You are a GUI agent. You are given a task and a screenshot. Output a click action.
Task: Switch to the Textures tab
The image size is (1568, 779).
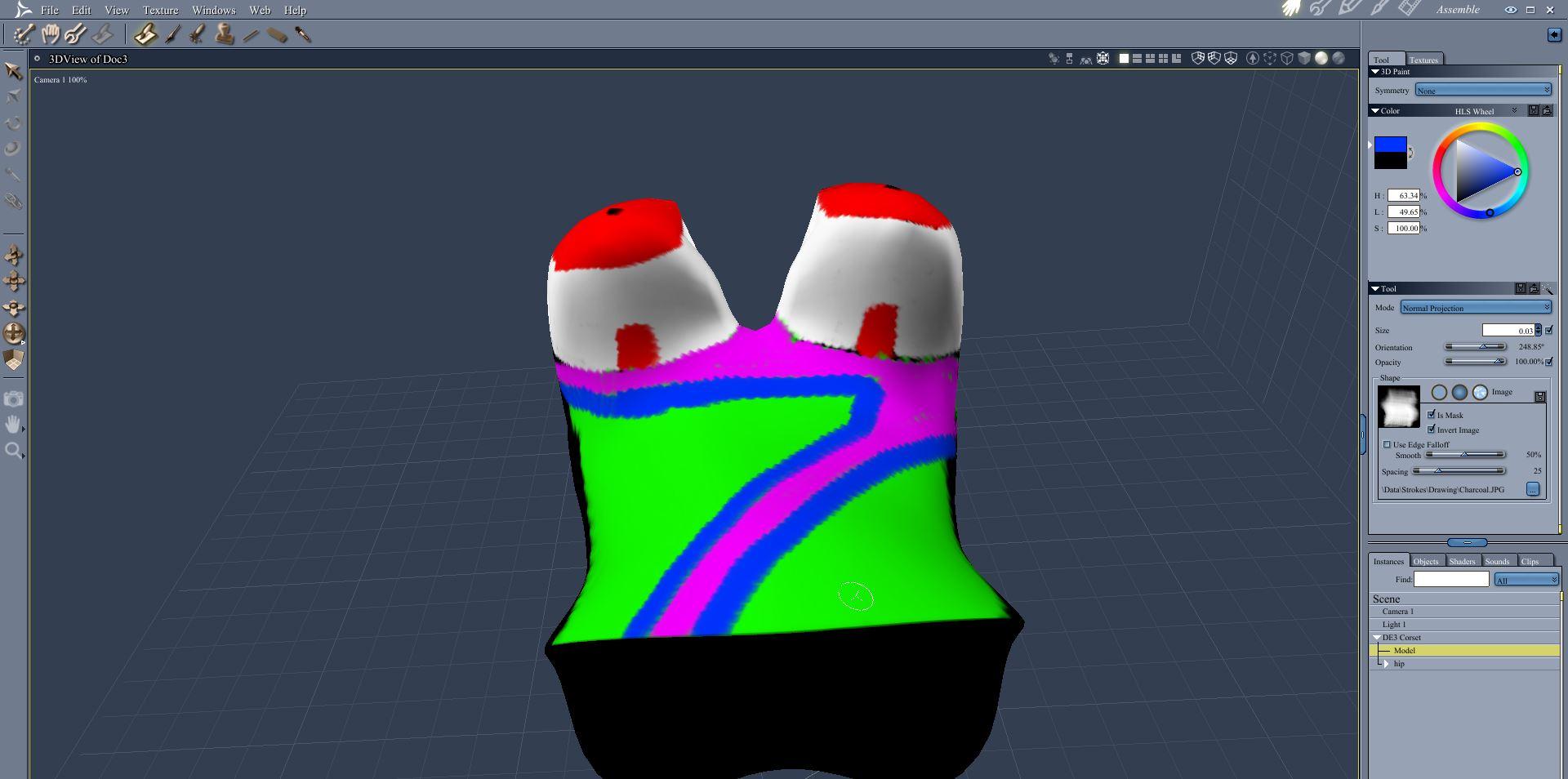pos(1423,60)
